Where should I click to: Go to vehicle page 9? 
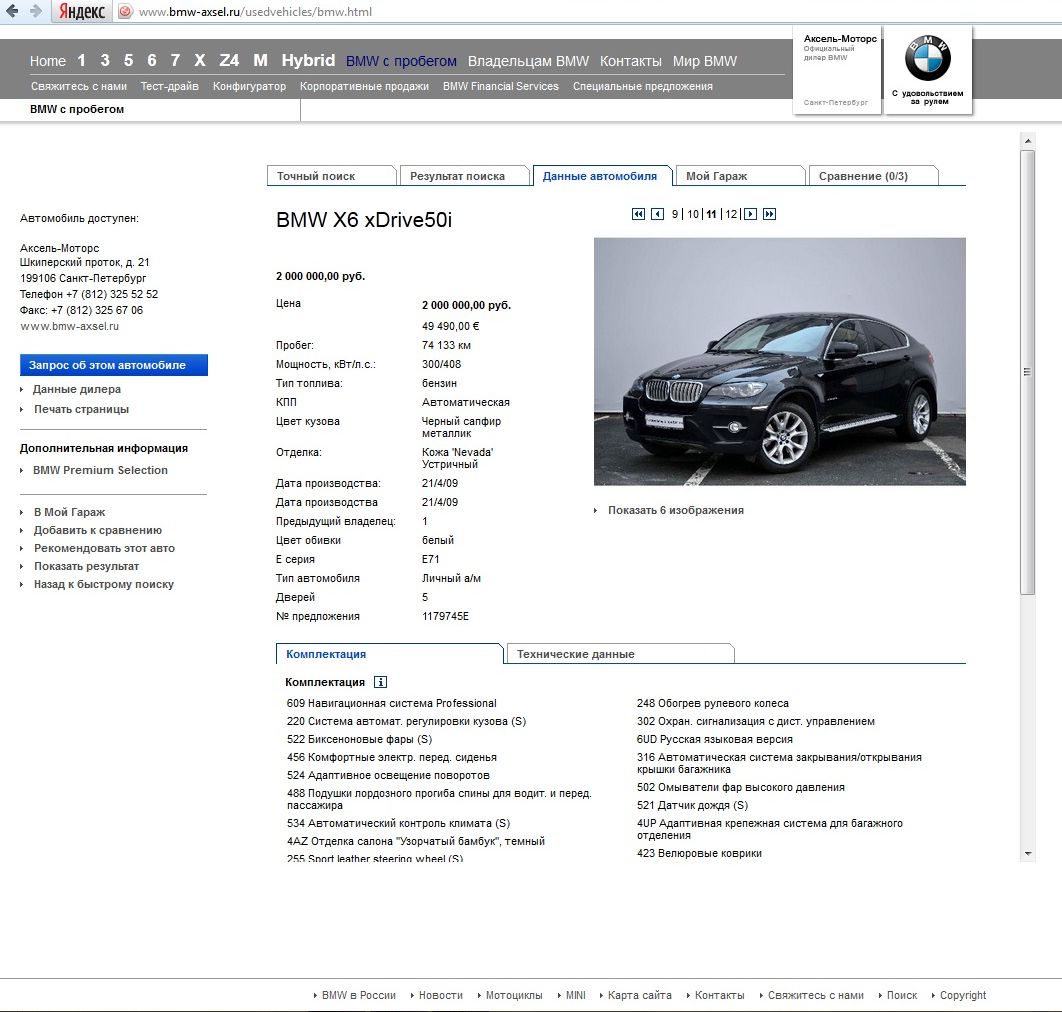675,214
